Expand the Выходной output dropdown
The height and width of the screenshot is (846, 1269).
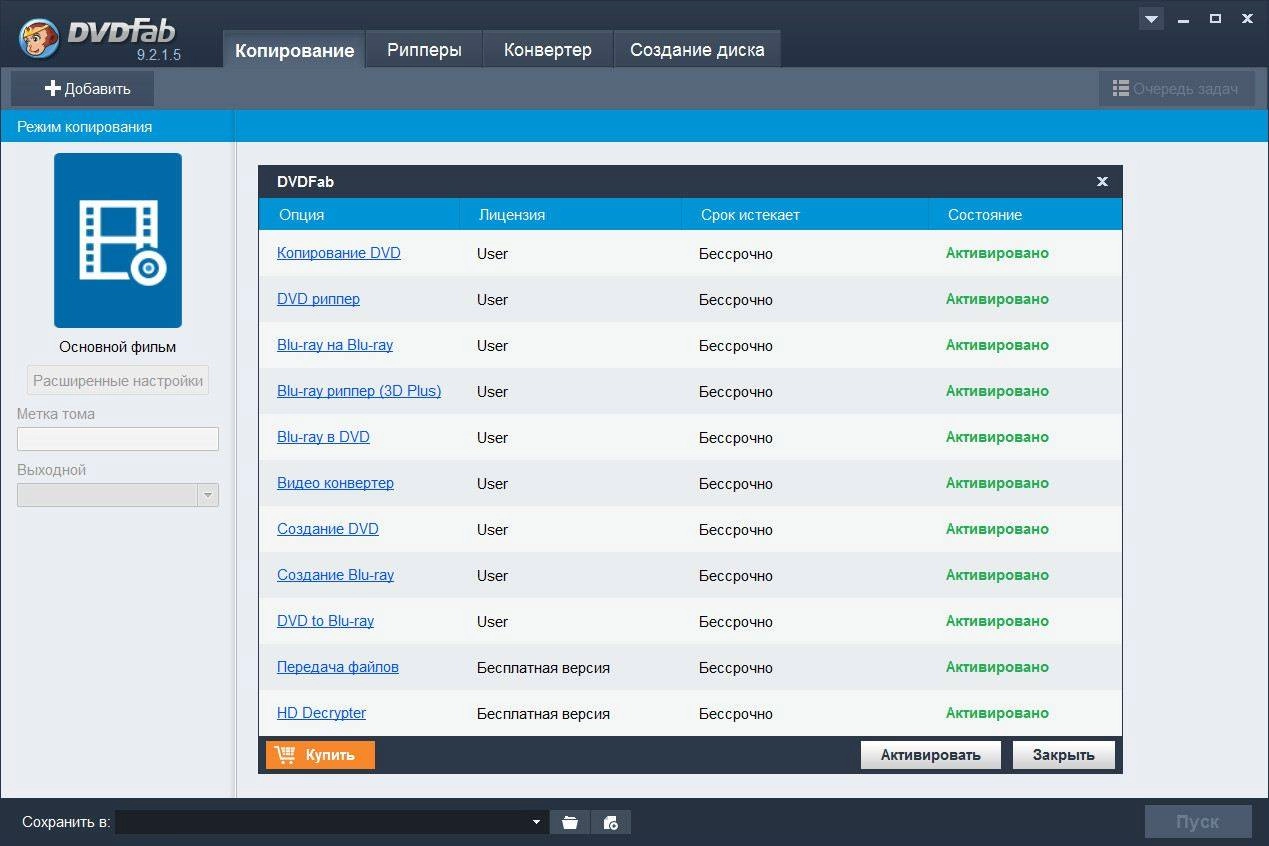pyautogui.click(x=208, y=495)
